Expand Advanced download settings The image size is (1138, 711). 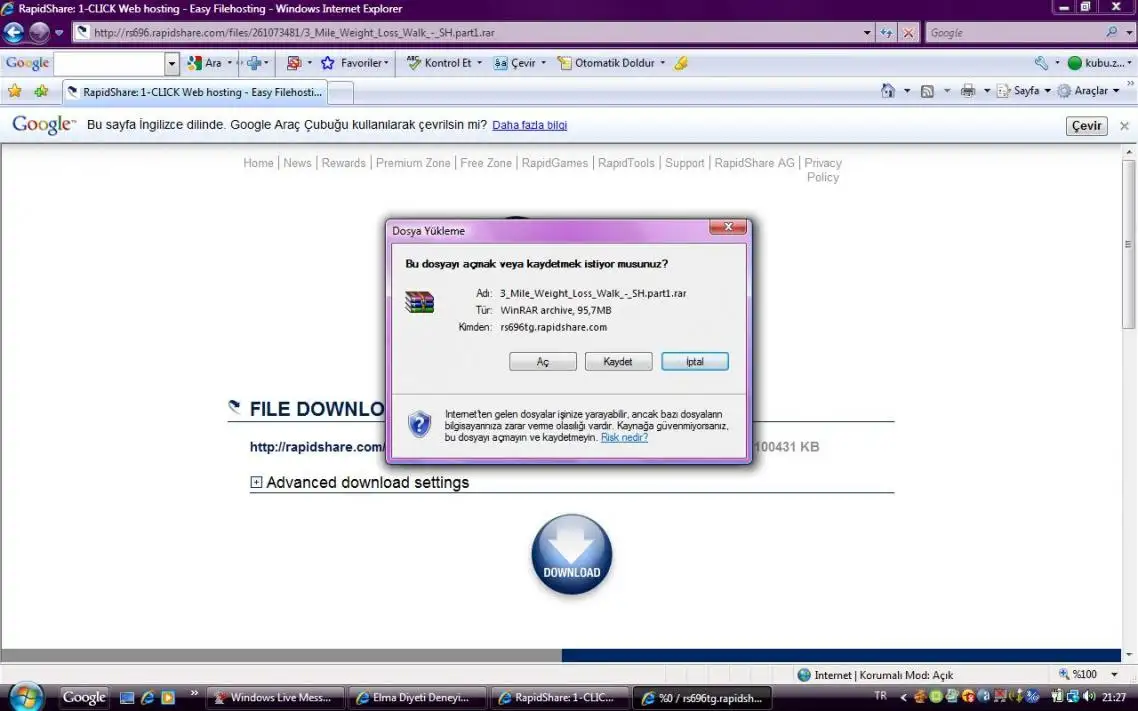point(256,482)
